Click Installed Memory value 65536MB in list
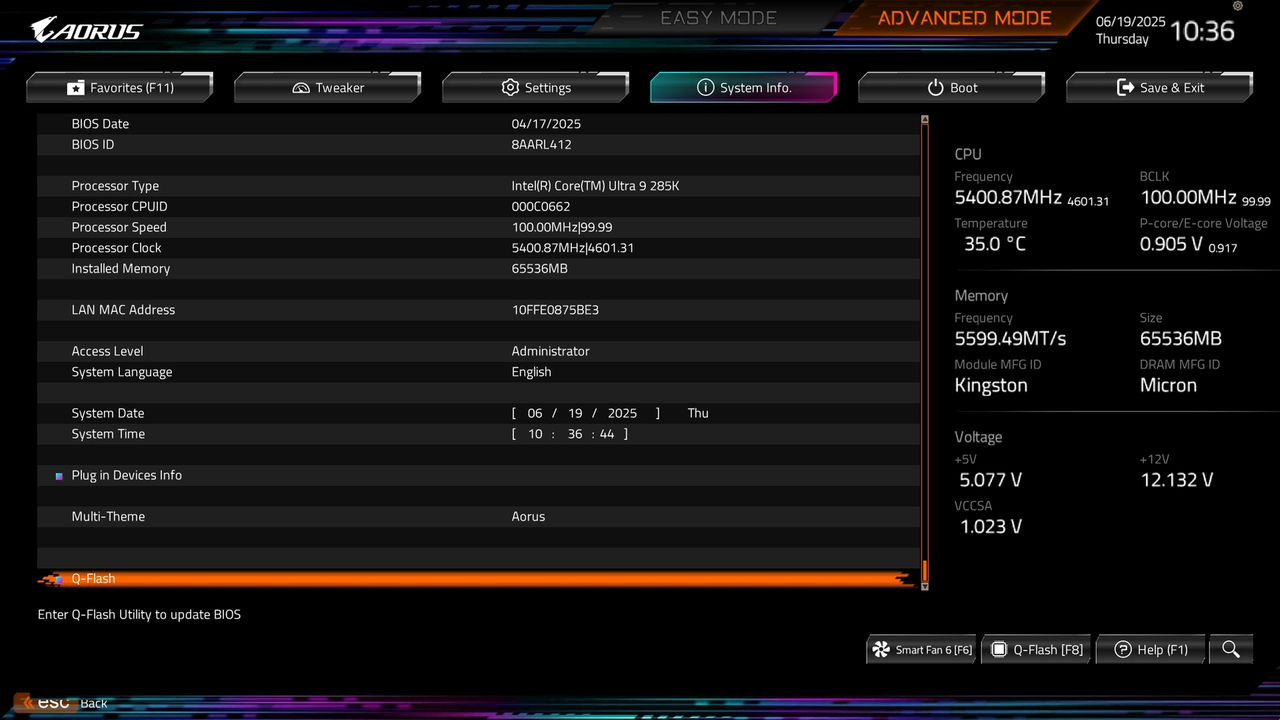The height and width of the screenshot is (720, 1280). click(539, 269)
